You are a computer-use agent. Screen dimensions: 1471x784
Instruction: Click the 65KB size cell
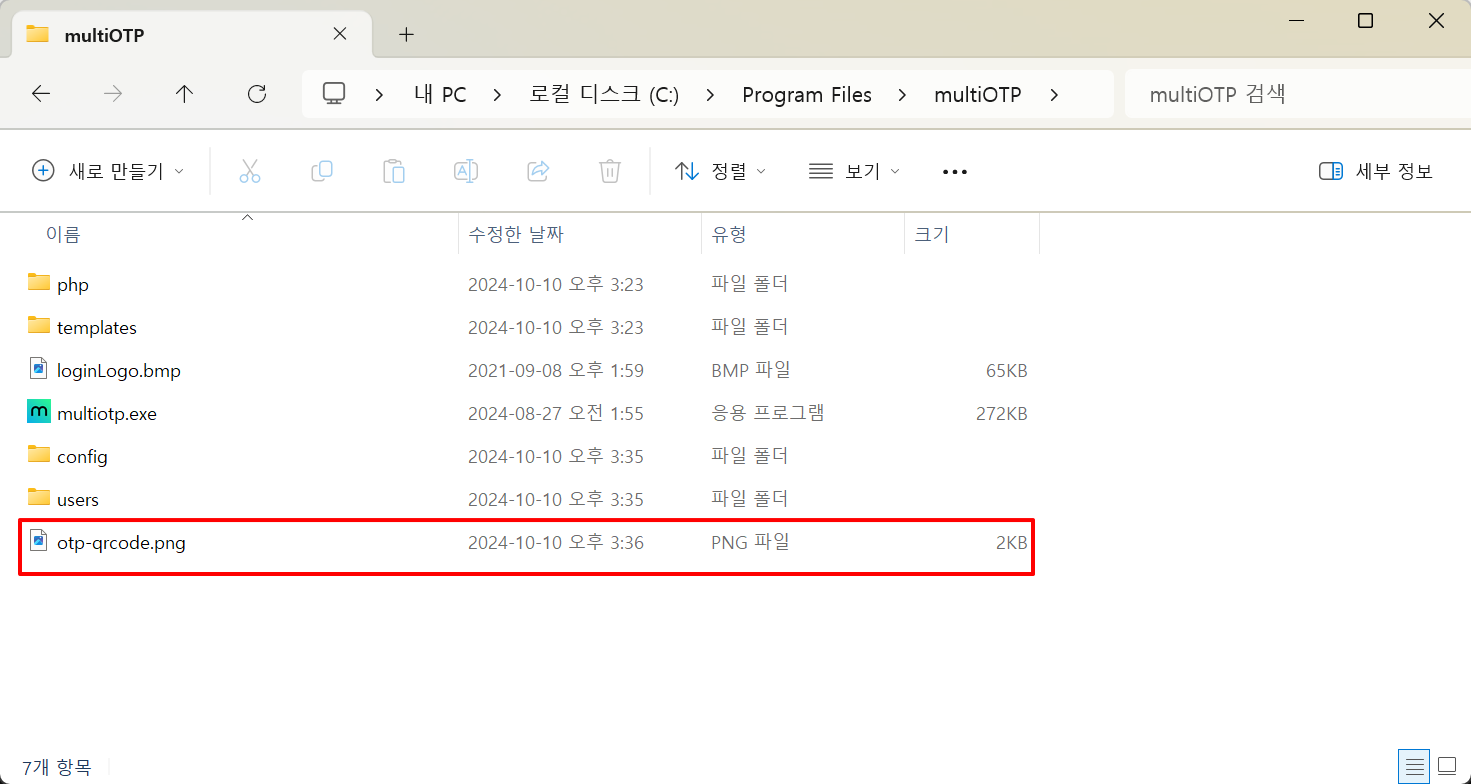point(1007,371)
